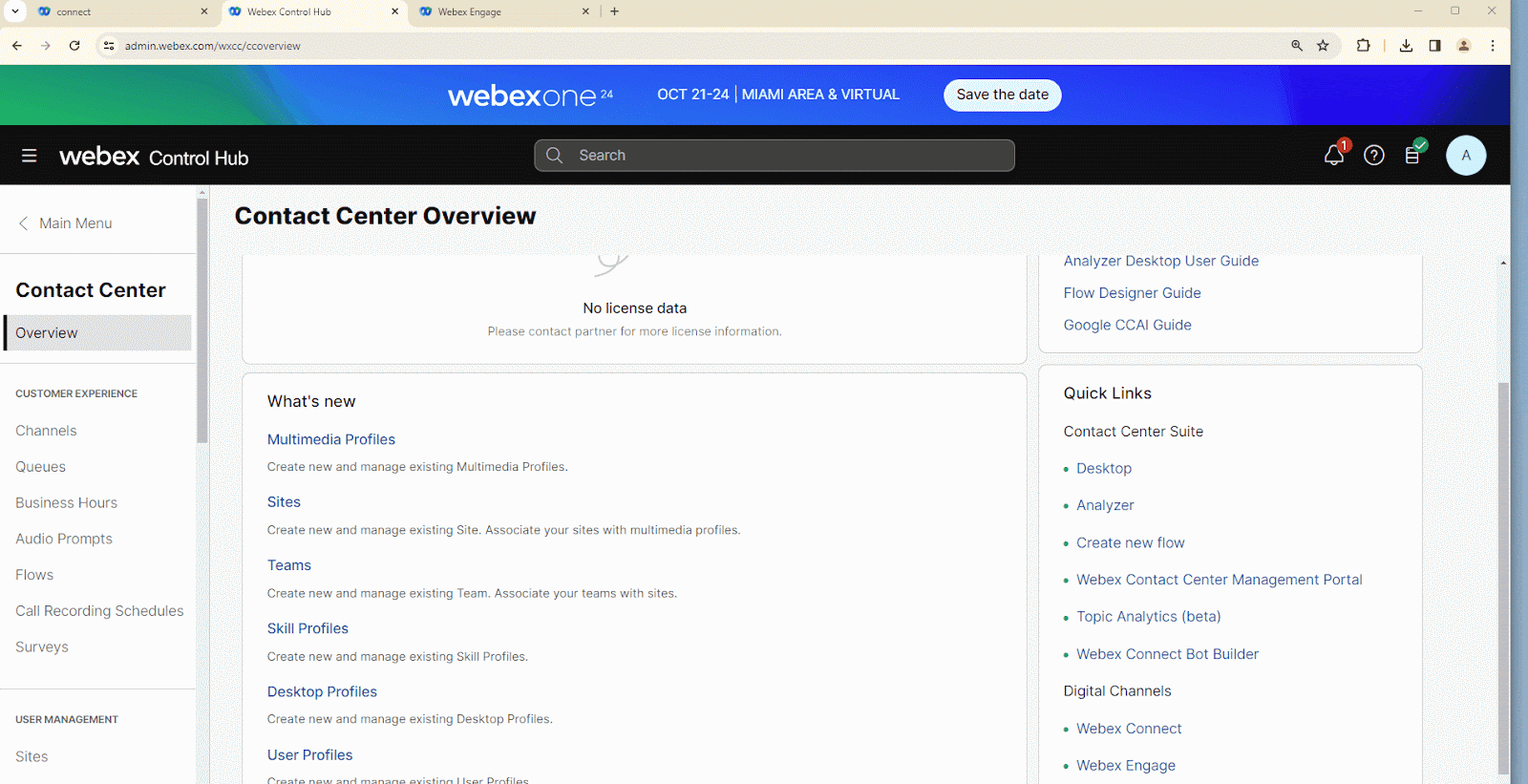Click the main page vertical scrollbar

pos(1503,578)
